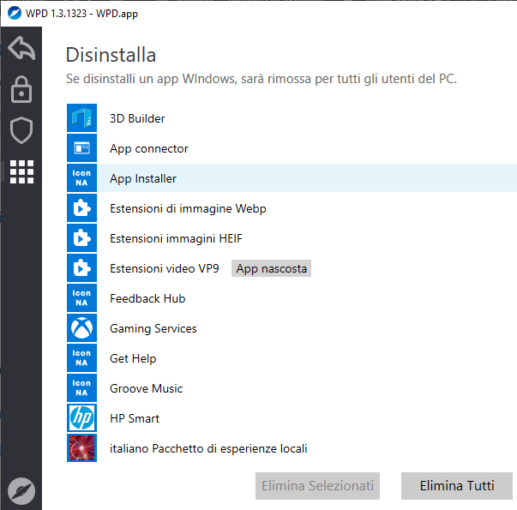Go back using the sidebar arrow icon

coord(21,49)
